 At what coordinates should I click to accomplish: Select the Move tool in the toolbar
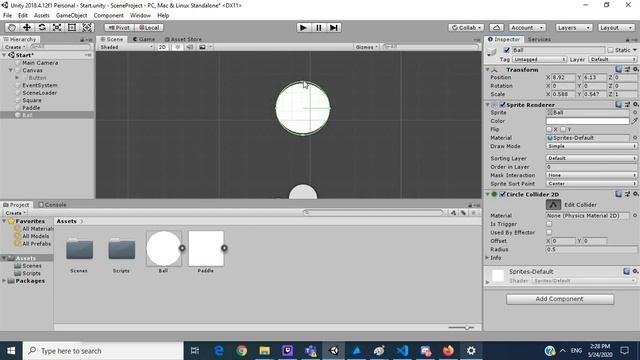pyautogui.click(x=27, y=27)
